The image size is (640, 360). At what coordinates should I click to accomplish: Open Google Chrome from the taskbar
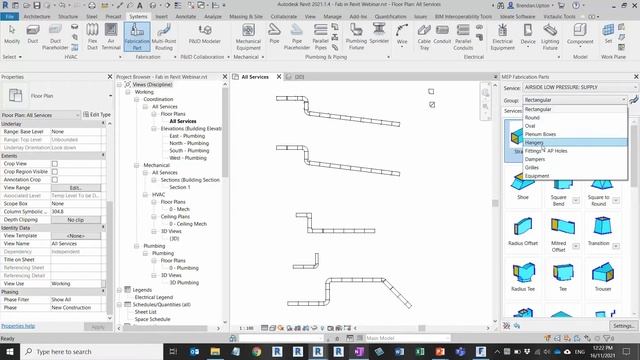click(x=256, y=351)
